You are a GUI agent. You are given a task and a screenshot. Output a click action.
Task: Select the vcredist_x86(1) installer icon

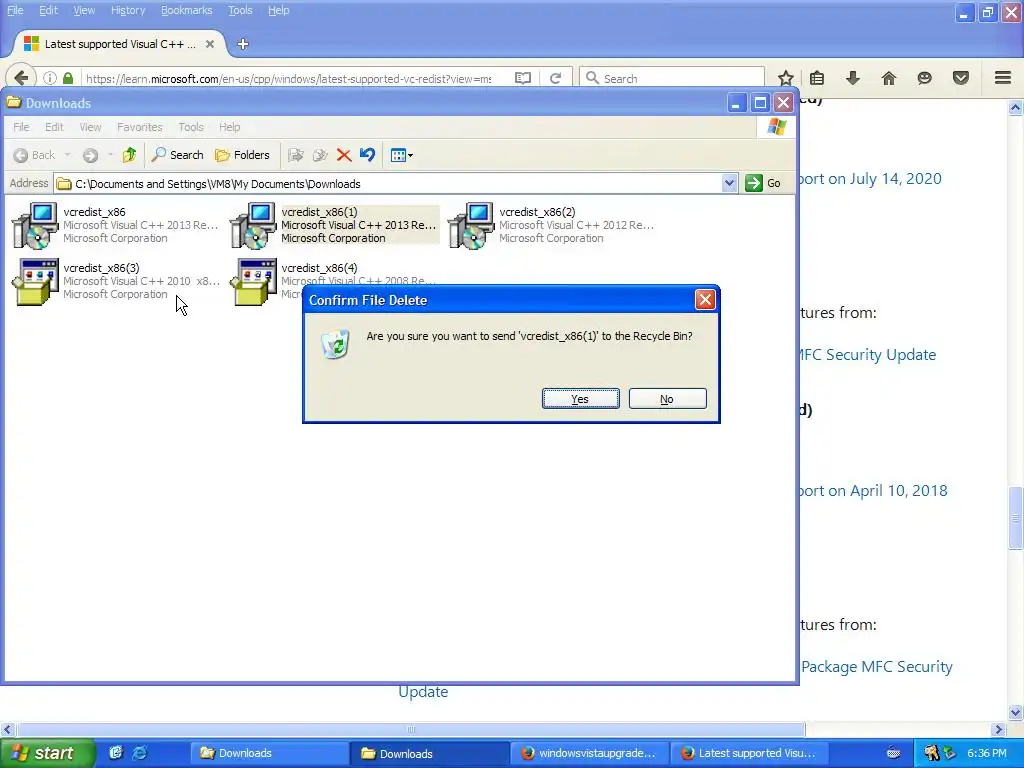point(253,225)
